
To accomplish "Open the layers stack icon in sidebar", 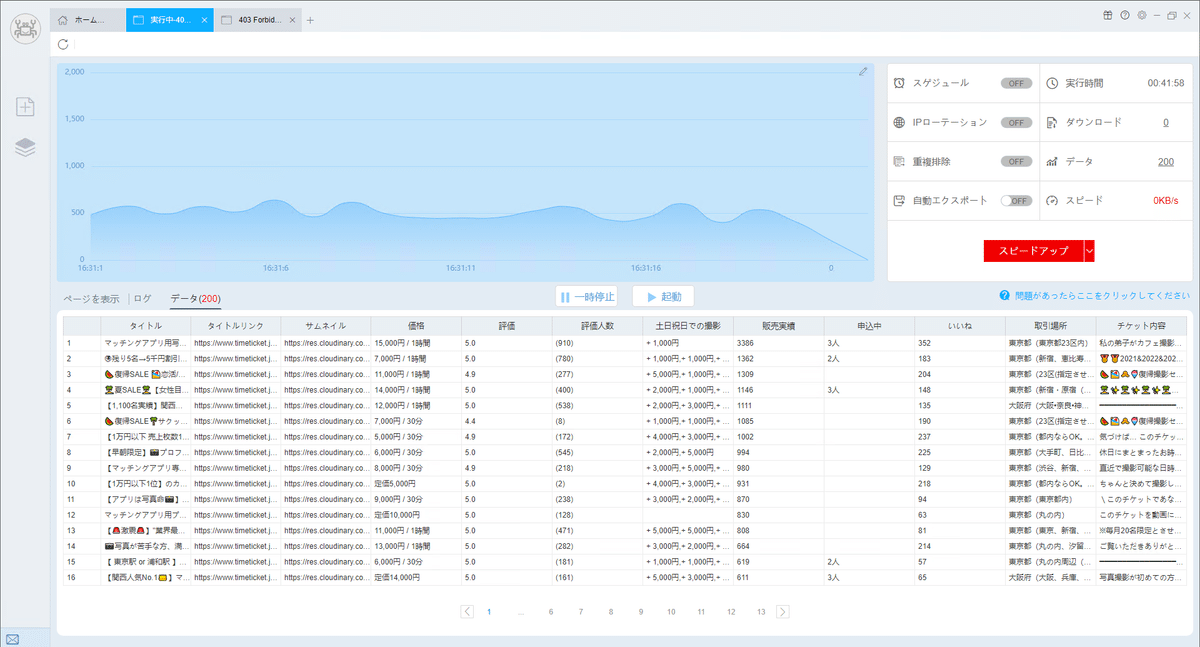I will coord(26,147).
